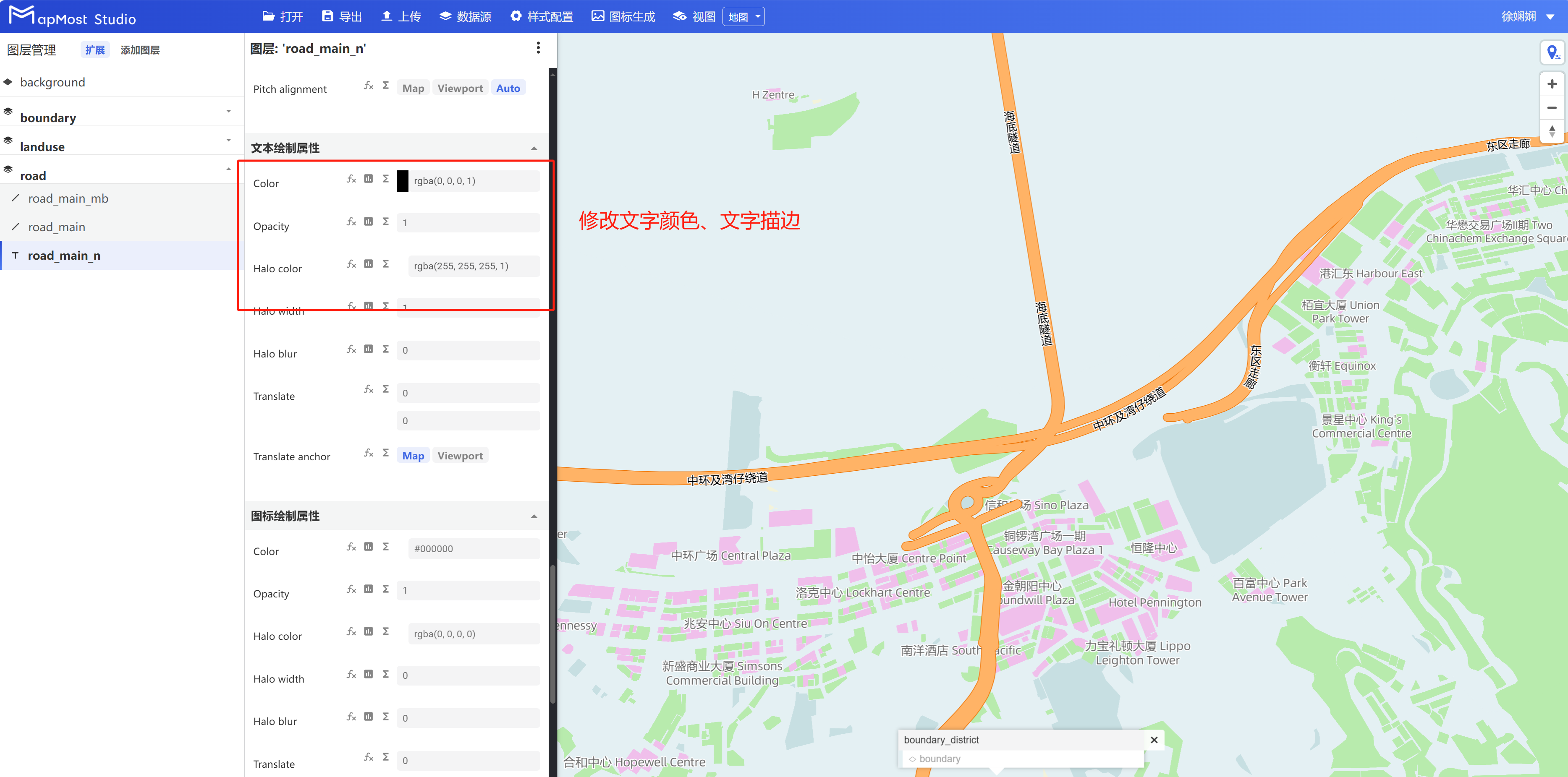Select the road_main_mb layer

(68, 198)
